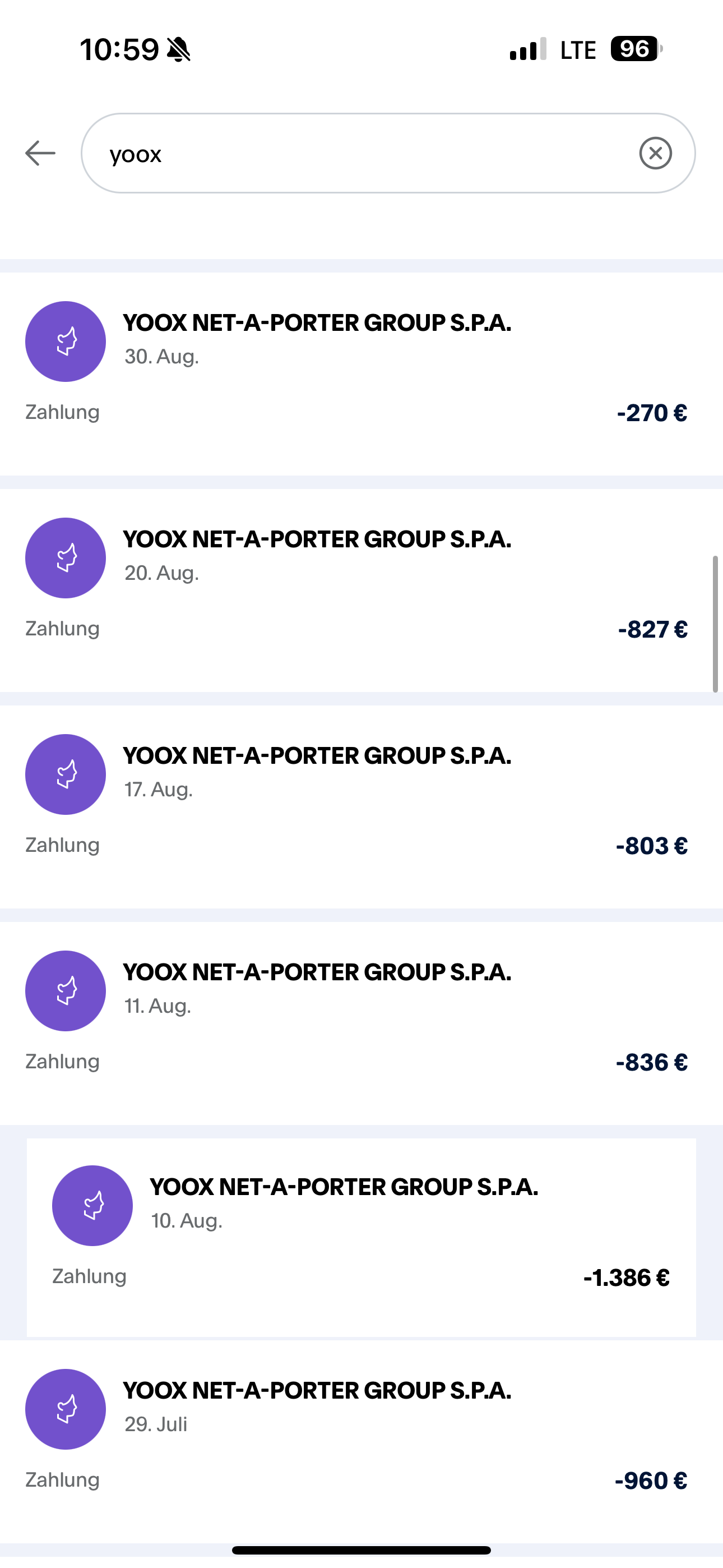Tap merchant icon of 30. Aug. payment
This screenshot has width=723, height=1568.
(66, 342)
